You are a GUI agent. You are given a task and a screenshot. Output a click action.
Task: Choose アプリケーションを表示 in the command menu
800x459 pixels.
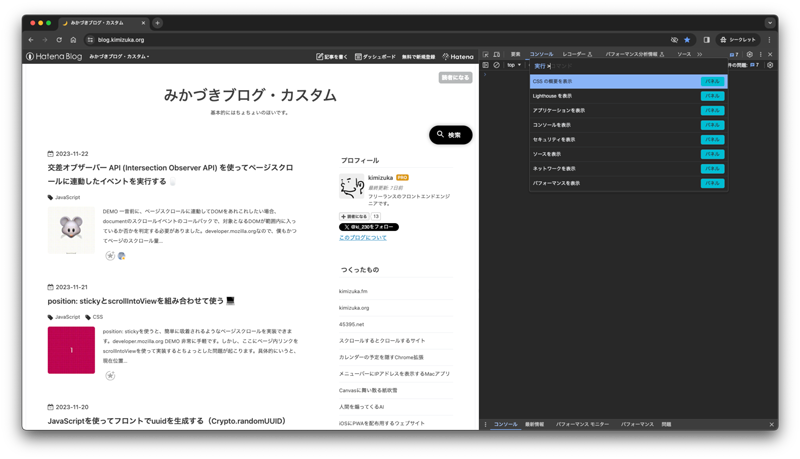[x=629, y=111]
